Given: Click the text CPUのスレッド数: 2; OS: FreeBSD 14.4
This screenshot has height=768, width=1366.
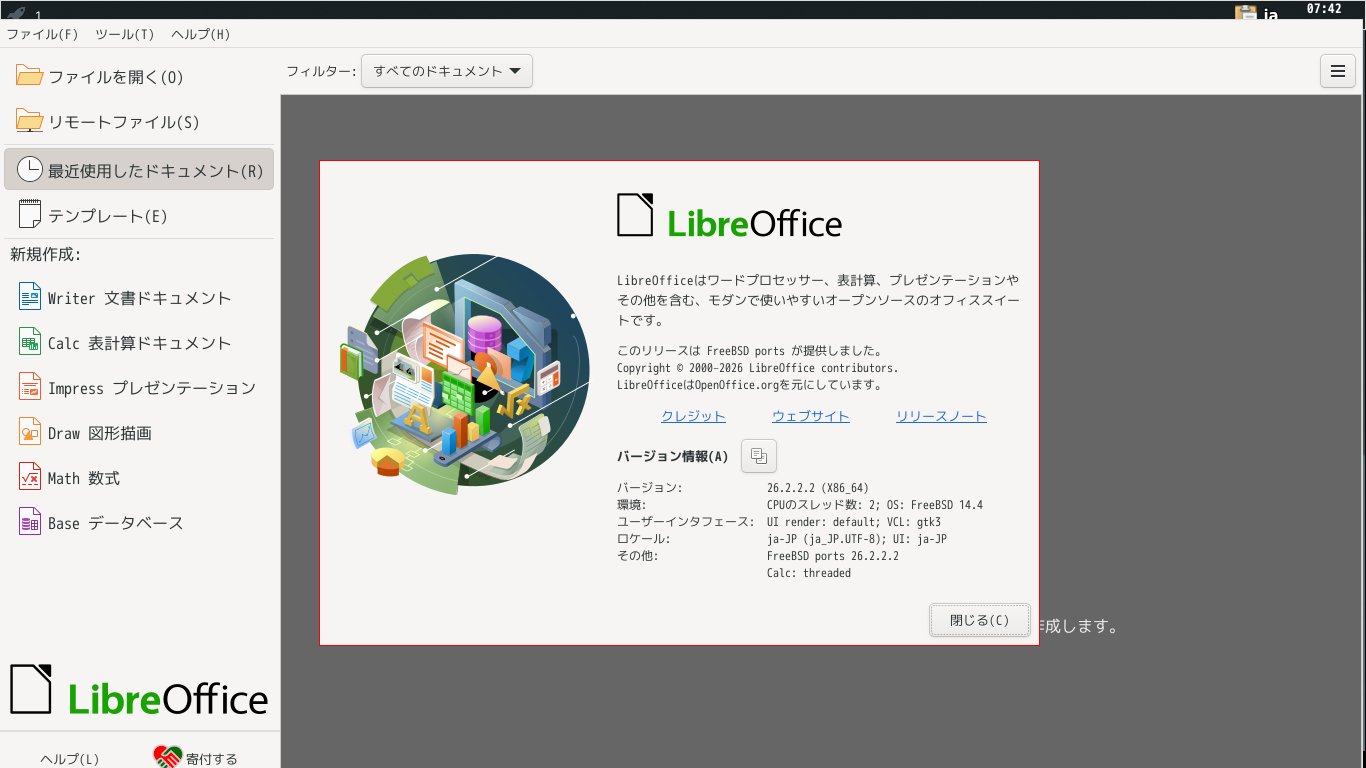Looking at the screenshot, I should [x=875, y=505].
